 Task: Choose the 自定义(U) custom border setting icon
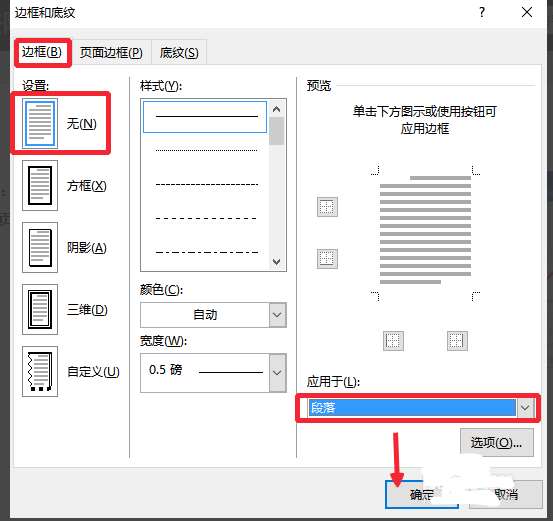coord(40,371)
